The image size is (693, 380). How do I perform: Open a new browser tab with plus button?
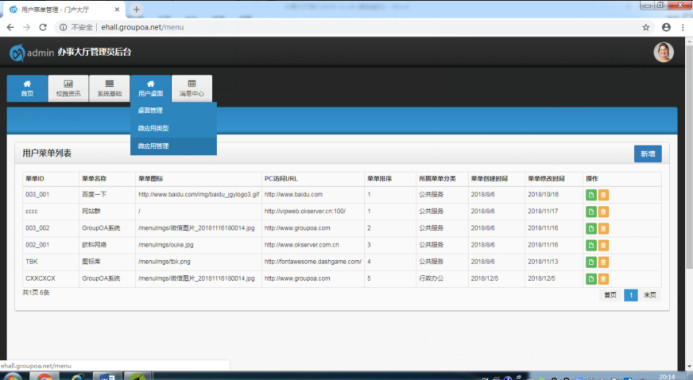click(x=136, y=9)
